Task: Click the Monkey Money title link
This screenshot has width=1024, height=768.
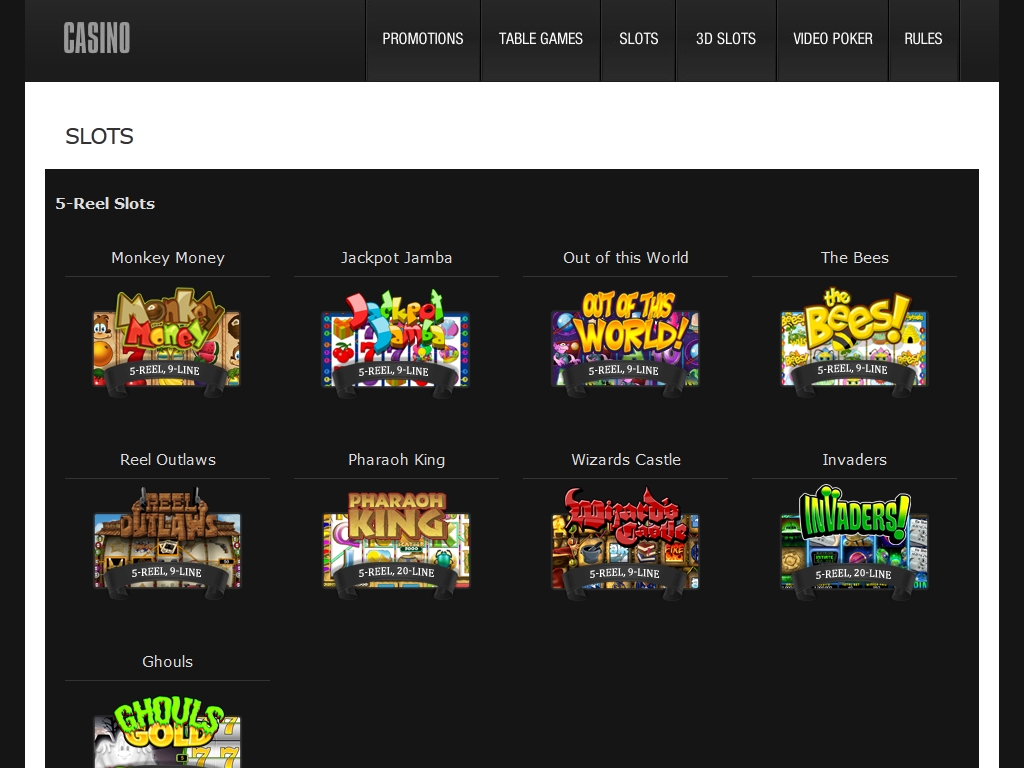Action: (x=167, y=258)
